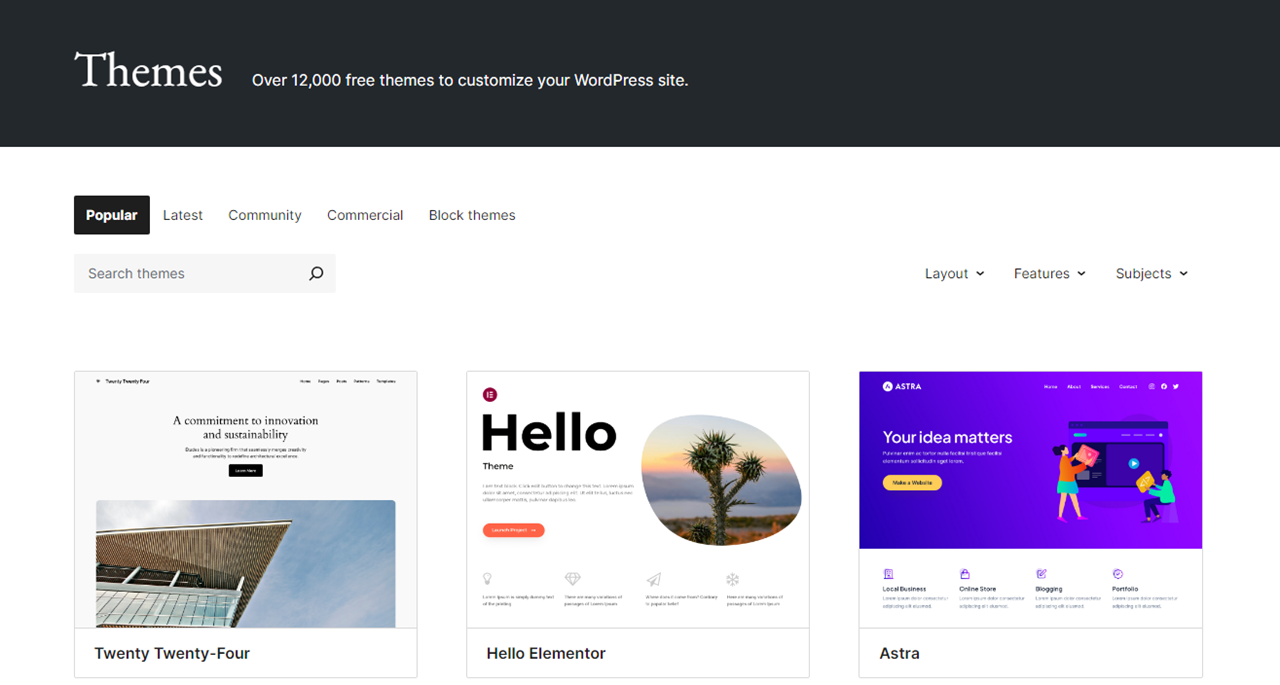The height and width of the screenshot is (685, 1280).
Task: Click the Astra logo in the preview
Action: point(901,386)
